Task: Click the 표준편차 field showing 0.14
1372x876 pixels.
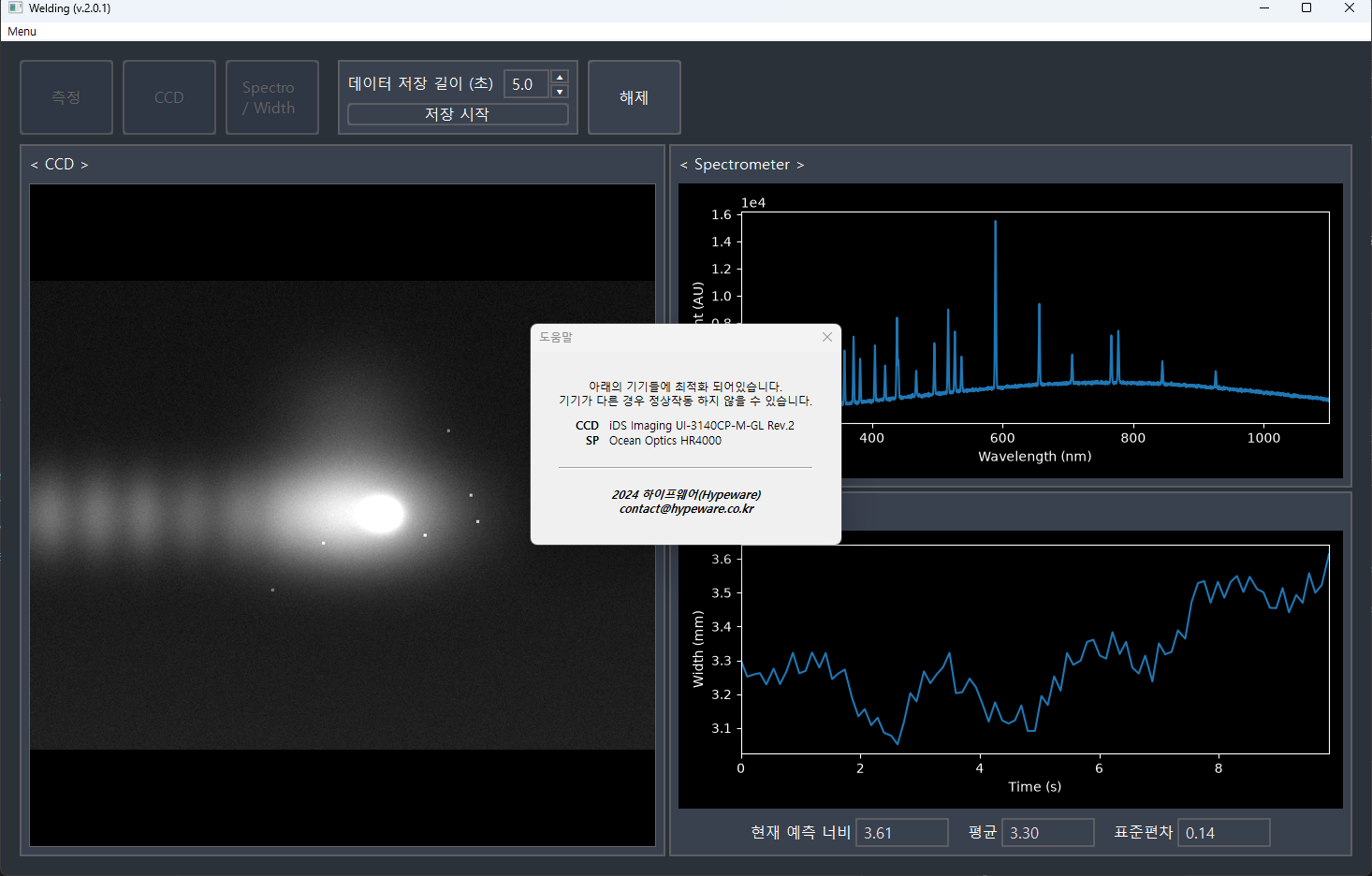Action: tap(1224, 832)
